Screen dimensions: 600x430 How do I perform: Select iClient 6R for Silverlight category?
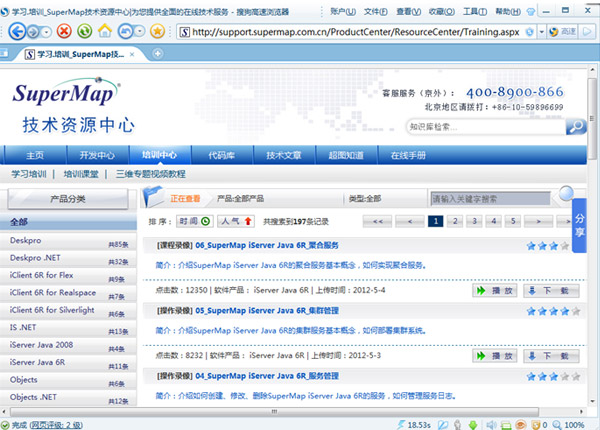(x=68, y=311)
